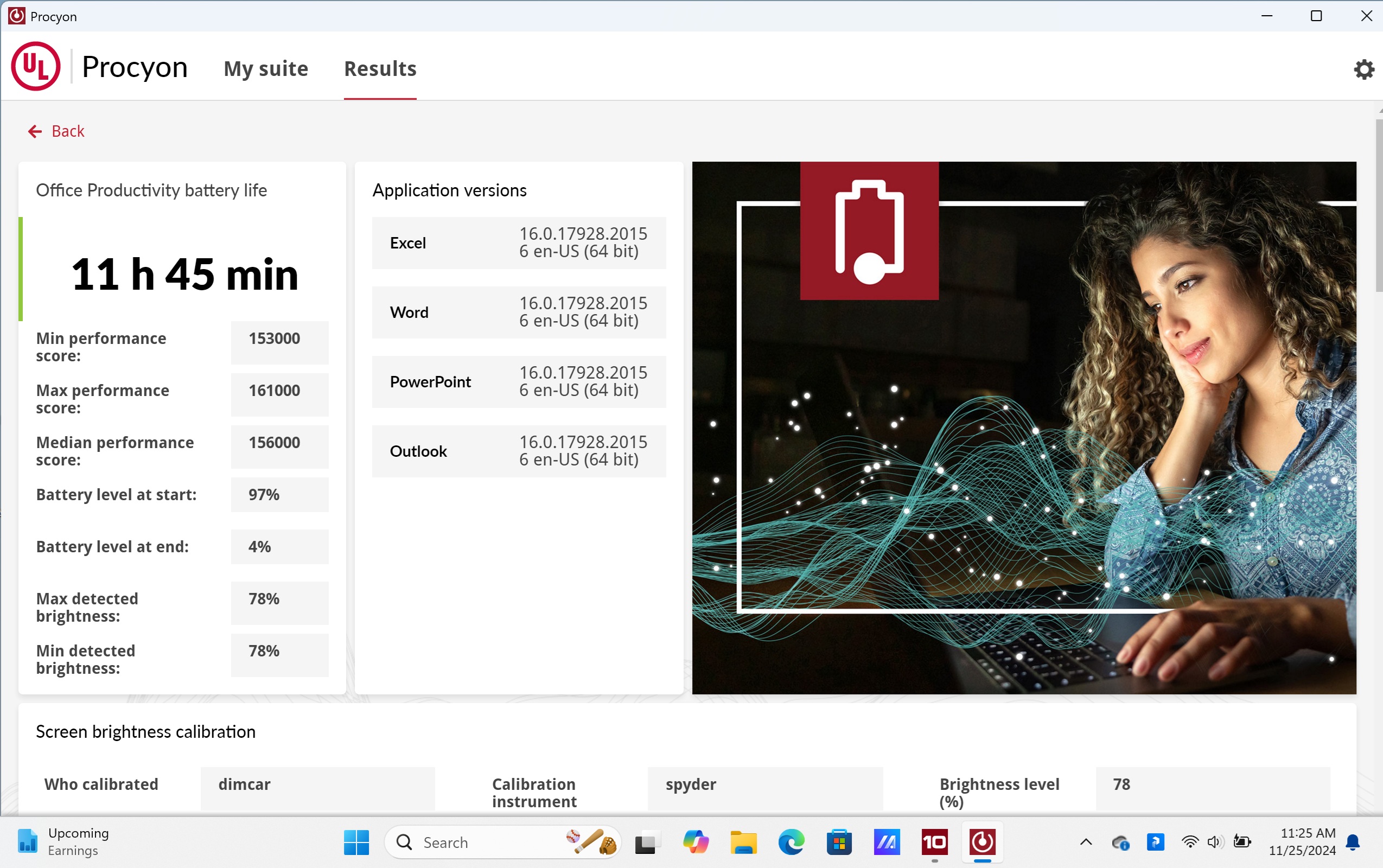Show hidden tray icons chevron
This screenshot has height=868, width=1383.
tap(1086, 842)
